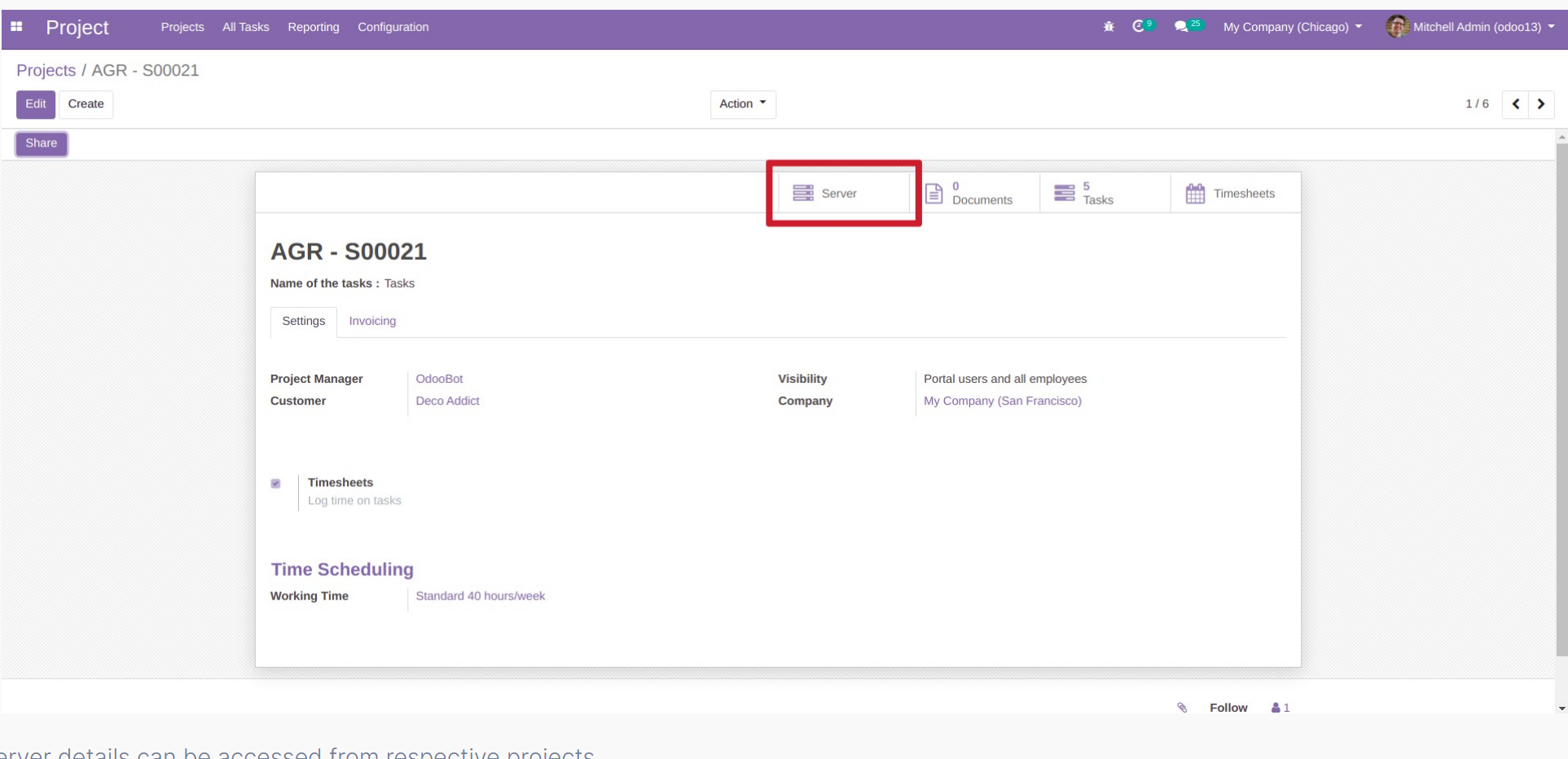Switch to the Invoicing tab
Screen dimensions: 1568x759
[x=372, y=321]
